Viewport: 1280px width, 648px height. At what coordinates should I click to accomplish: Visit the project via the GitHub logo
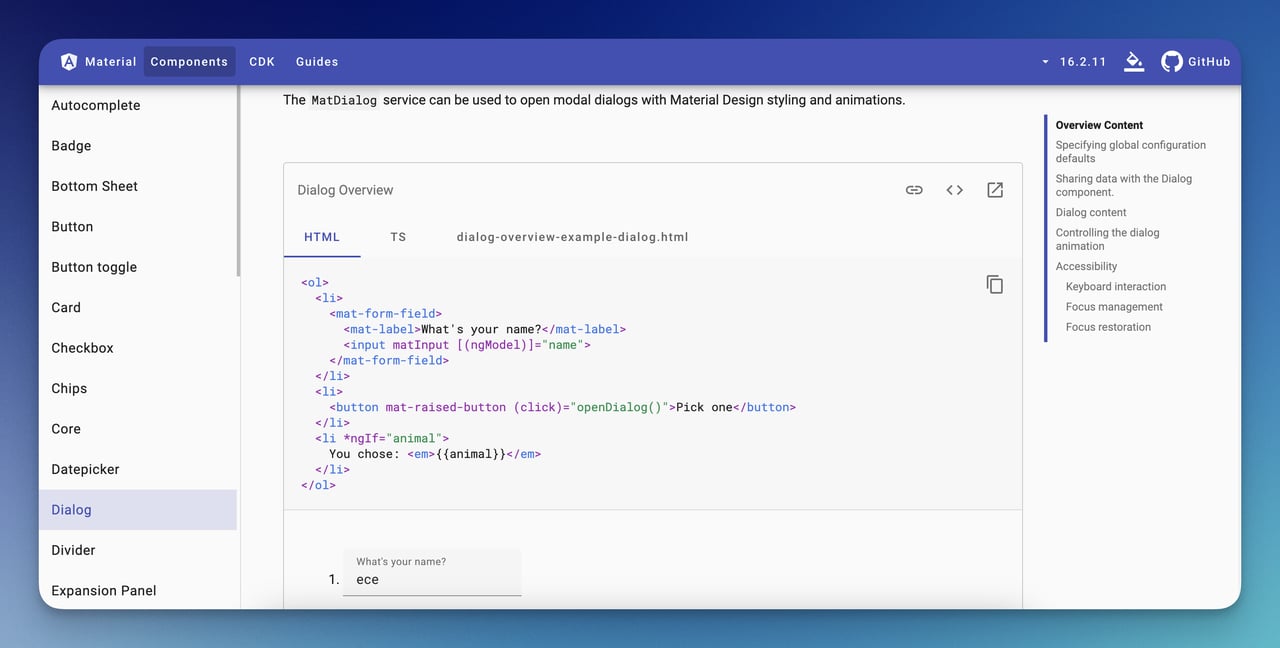(1172, 61)
